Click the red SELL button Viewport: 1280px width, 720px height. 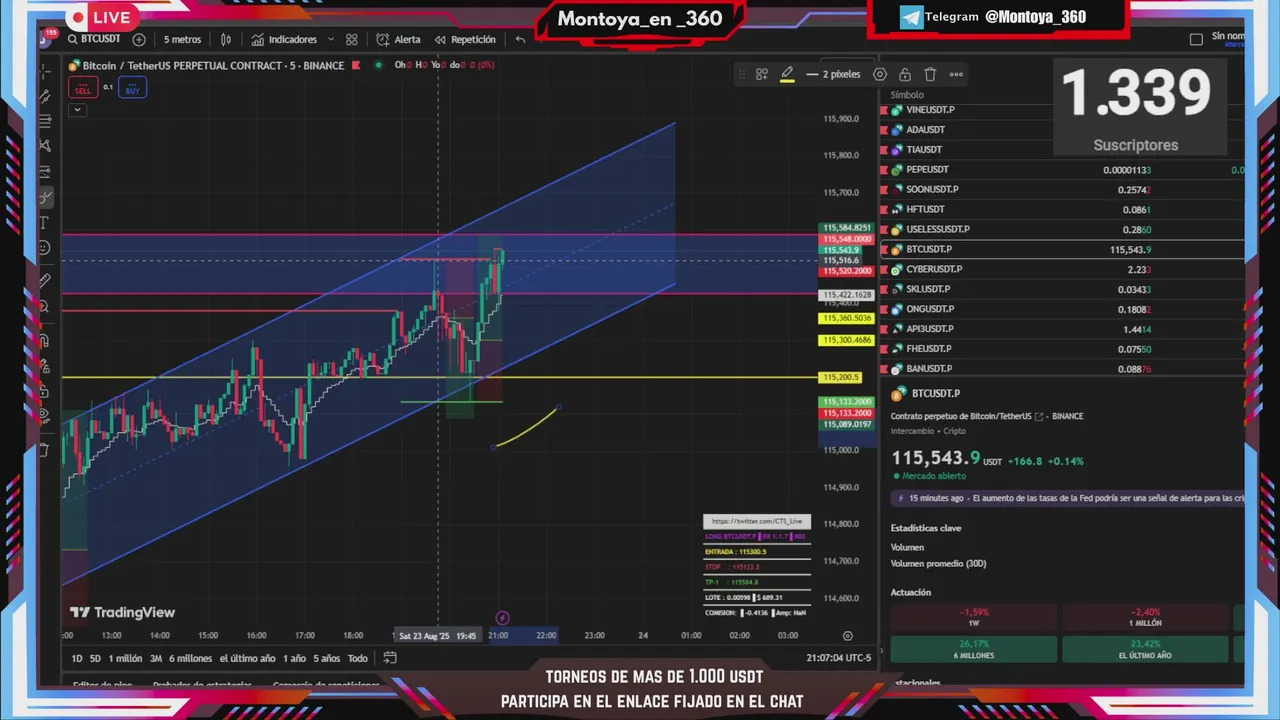click(83, 88)
